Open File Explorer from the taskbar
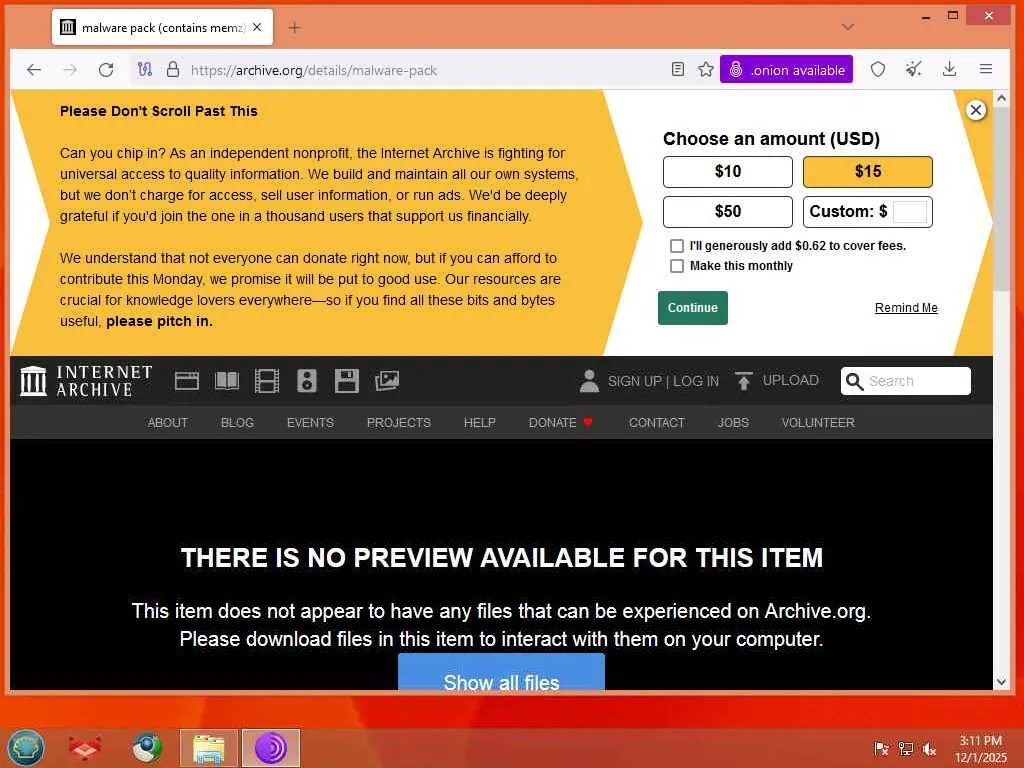 point(208,748)
